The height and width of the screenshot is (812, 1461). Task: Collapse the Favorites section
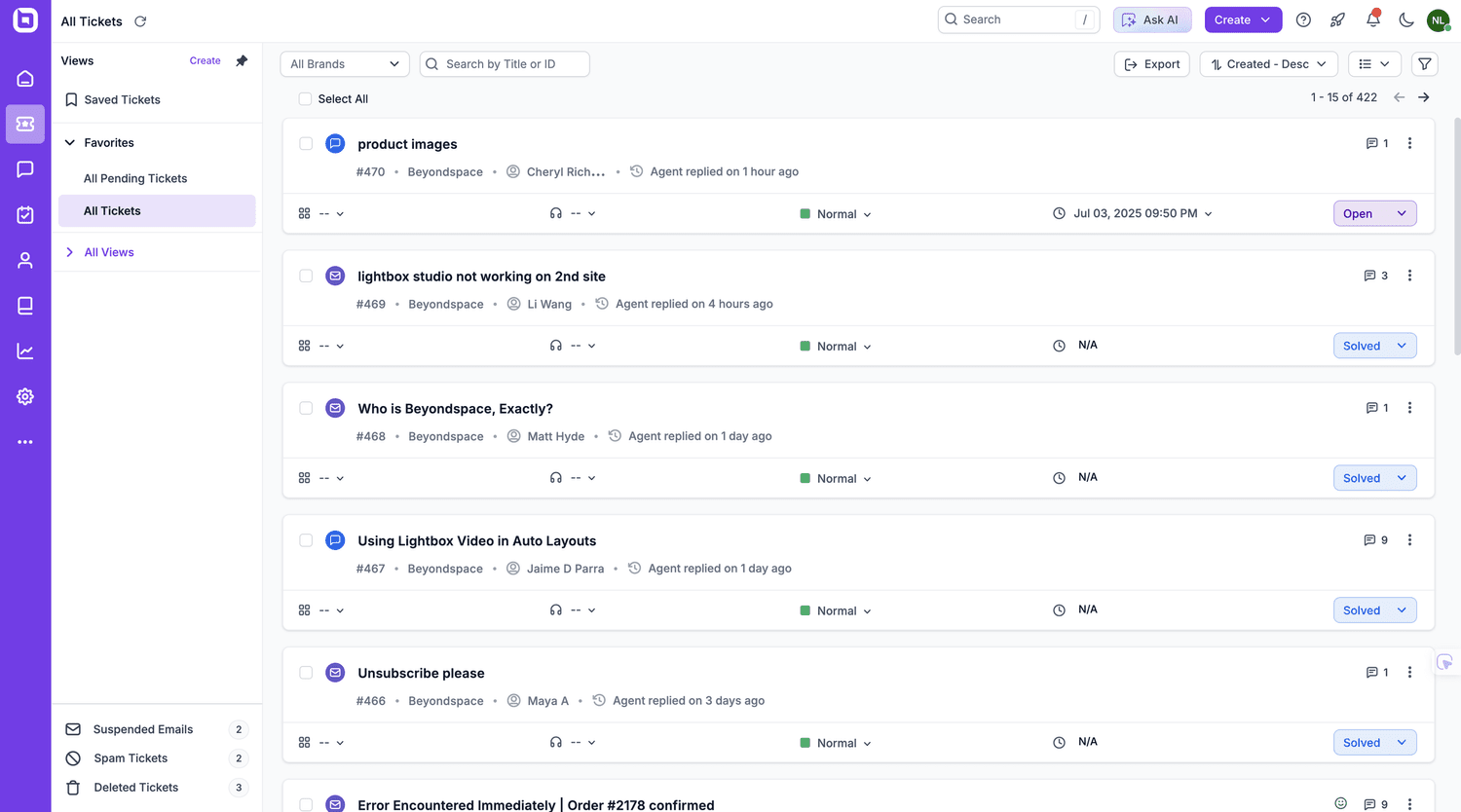click(x=70, y=143)
